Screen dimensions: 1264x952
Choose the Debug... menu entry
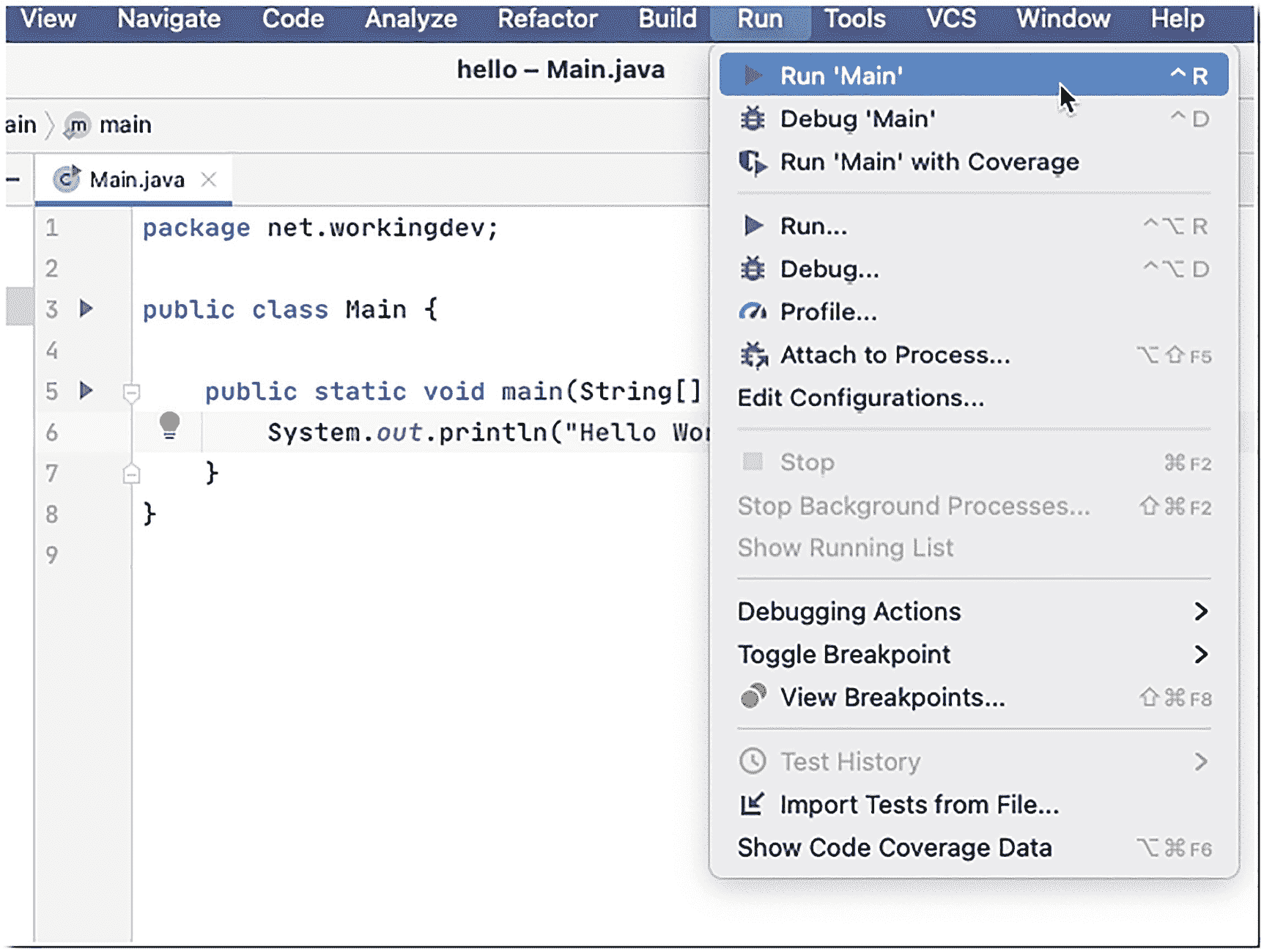coord(973,269)
